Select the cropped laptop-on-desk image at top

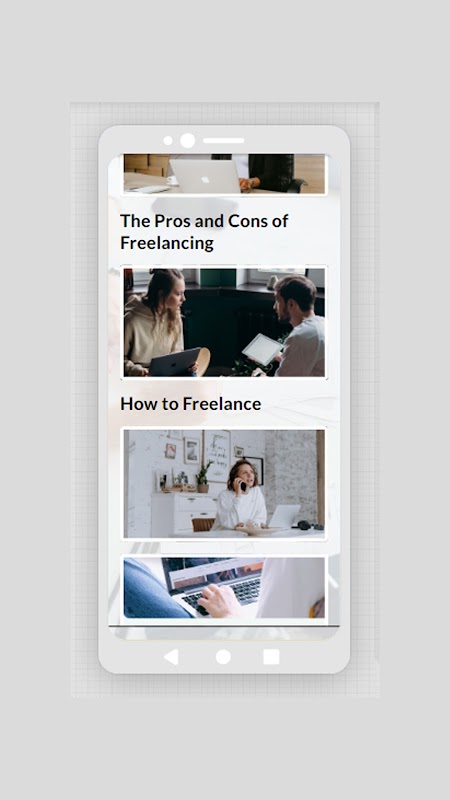(x=224, y=174)
